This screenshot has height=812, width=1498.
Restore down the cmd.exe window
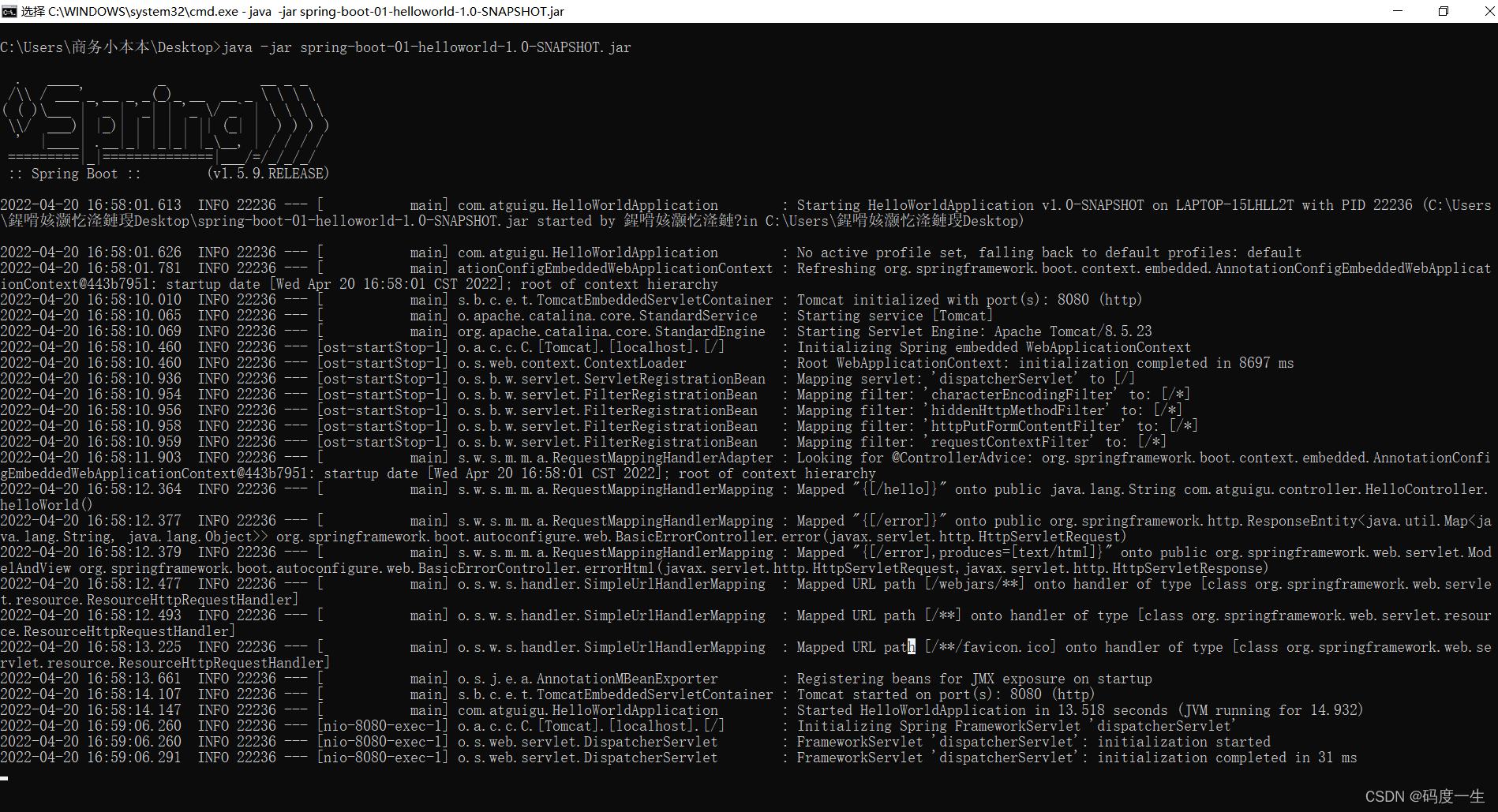coord(1444,11)
